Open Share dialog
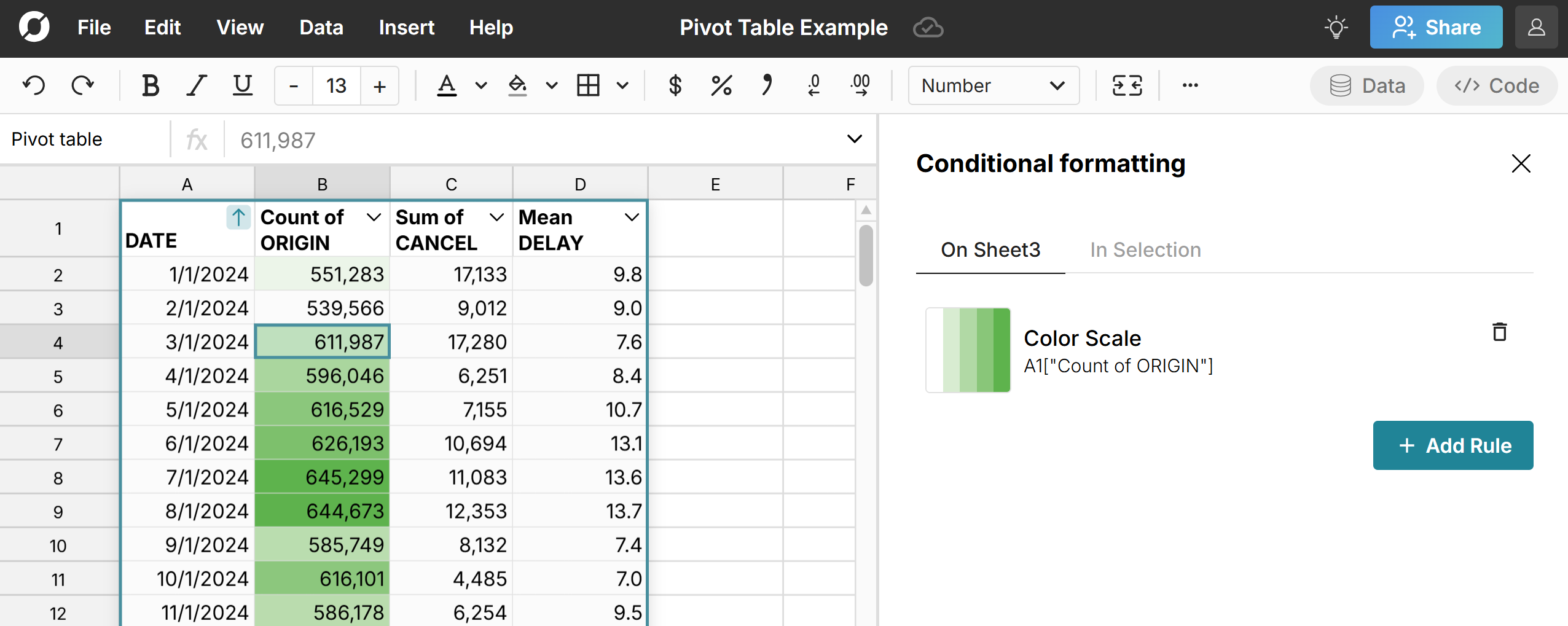The height and width of the screenshot is (626, 1568). [1436, 27]
